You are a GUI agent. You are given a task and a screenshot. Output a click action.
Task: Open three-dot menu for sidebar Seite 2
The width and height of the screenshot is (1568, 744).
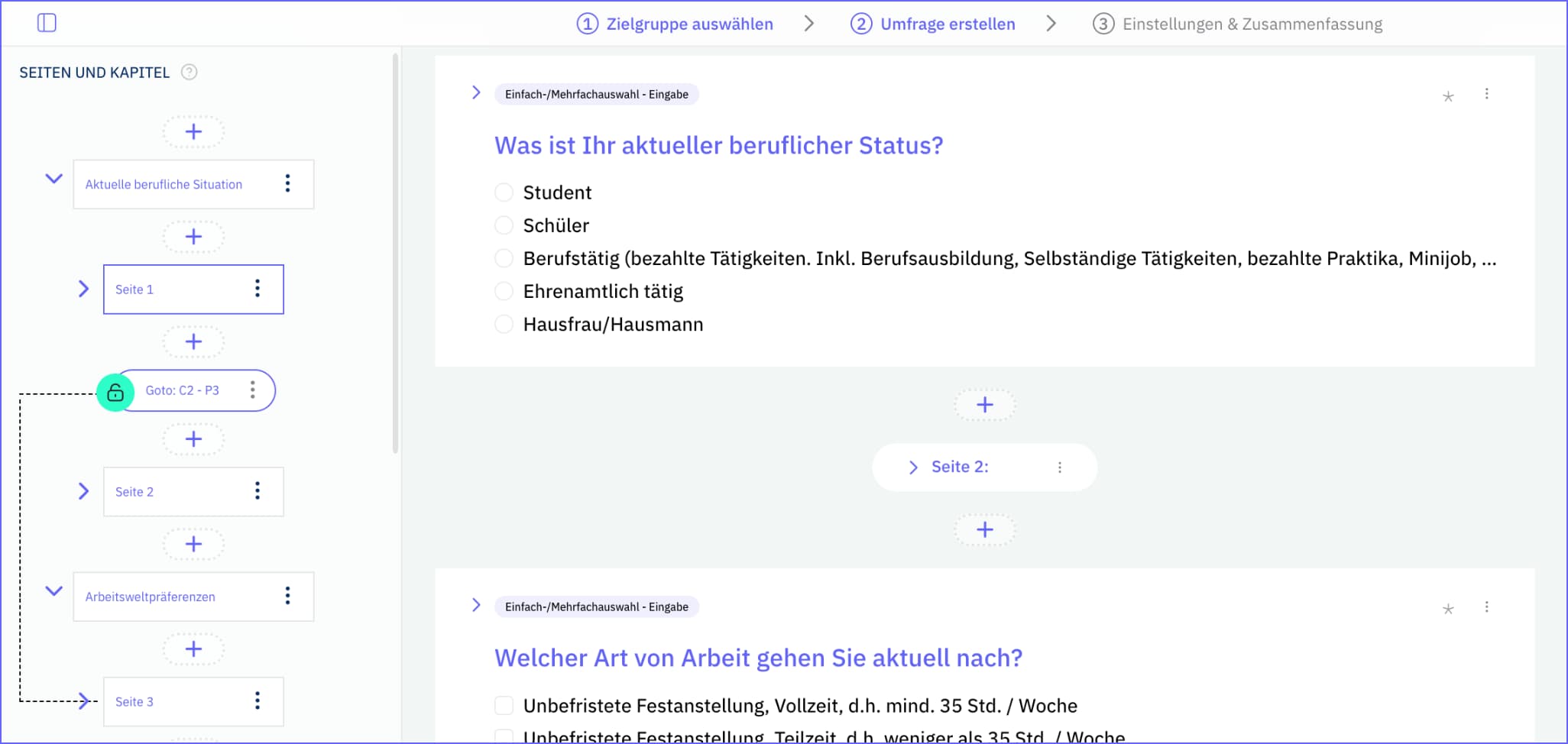[x=258, y=490]
